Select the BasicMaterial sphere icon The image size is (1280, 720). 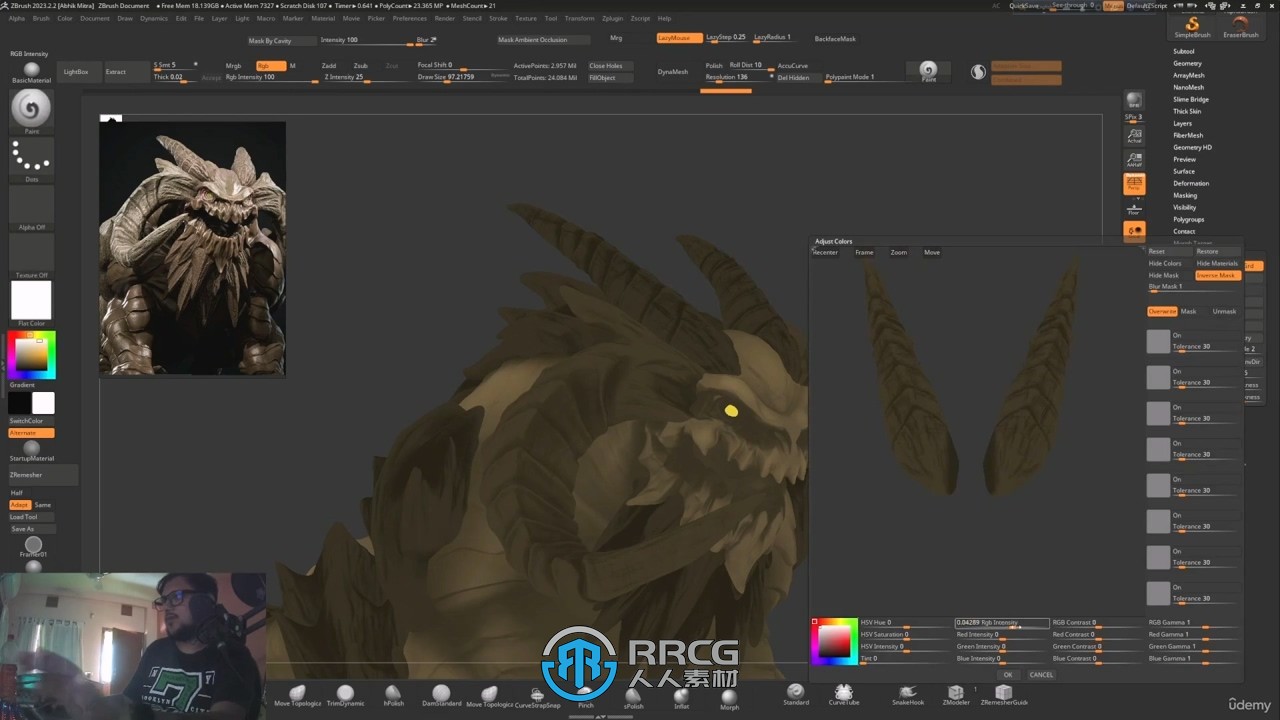(31, 70)
